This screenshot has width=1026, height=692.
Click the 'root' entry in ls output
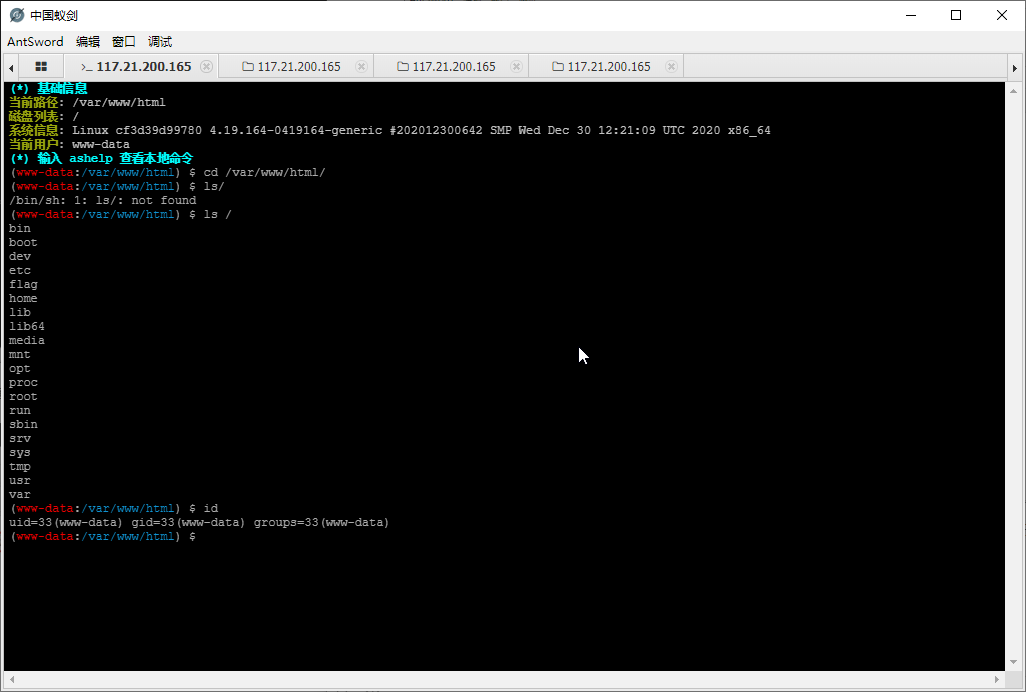pyautogui.click(x=24, y=396)
